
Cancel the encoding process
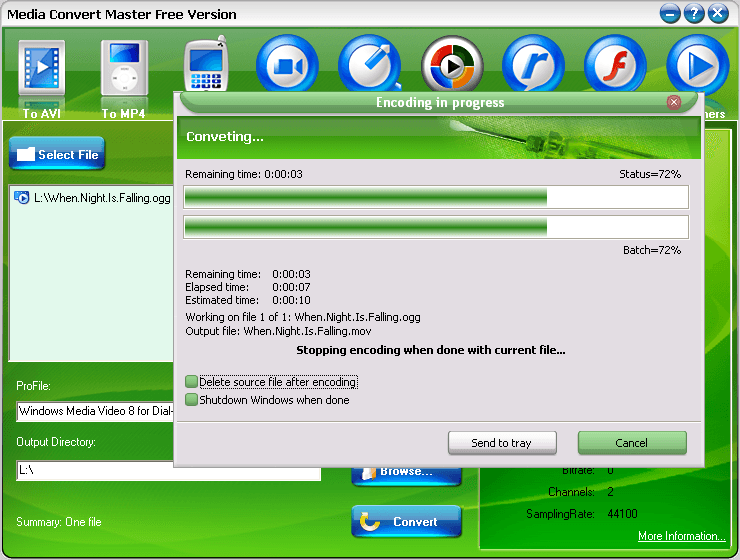(x=632, y=443)
